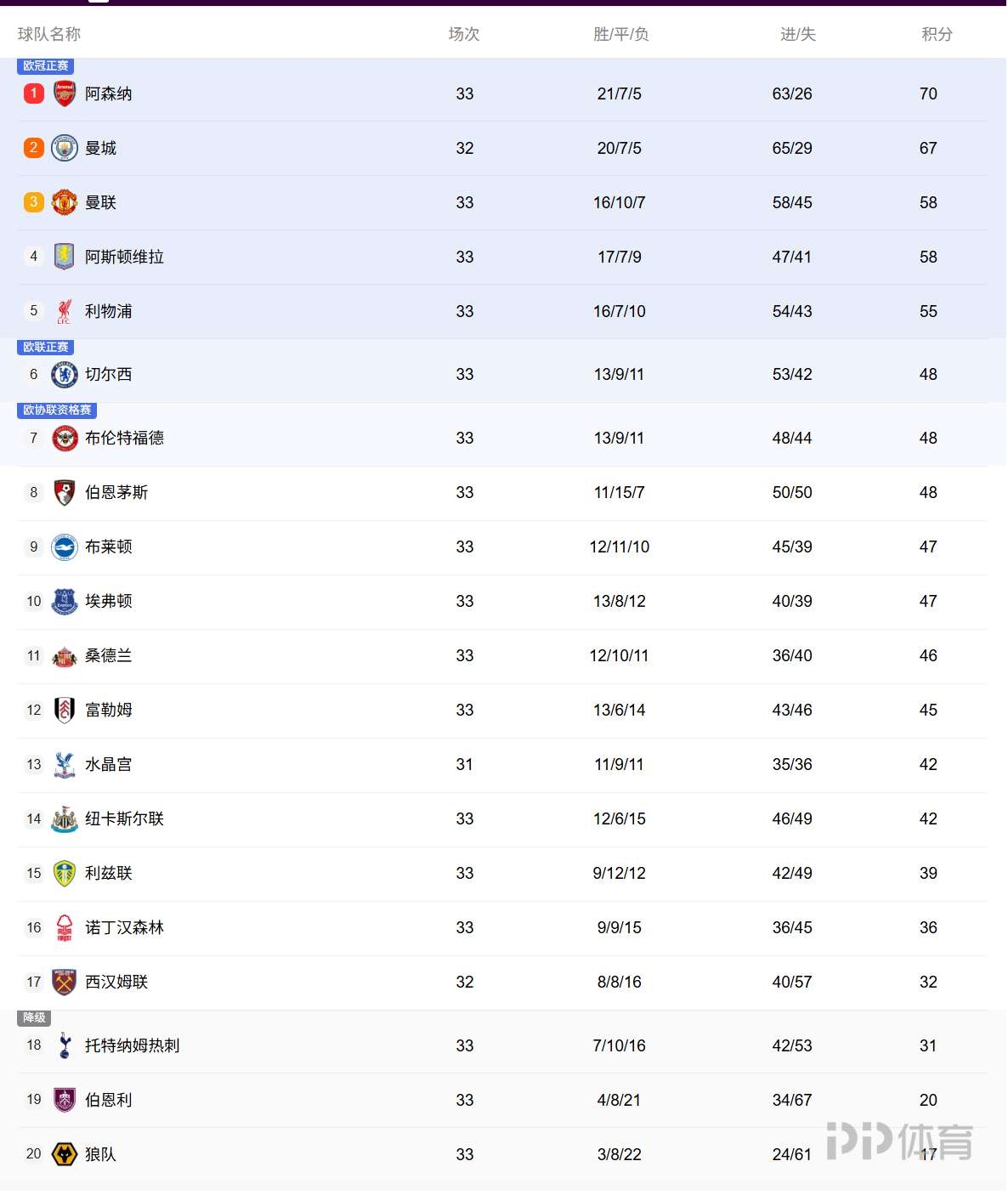Click the Everton club badge
Screen dimensions: 1008x1195
click(65, 601)
